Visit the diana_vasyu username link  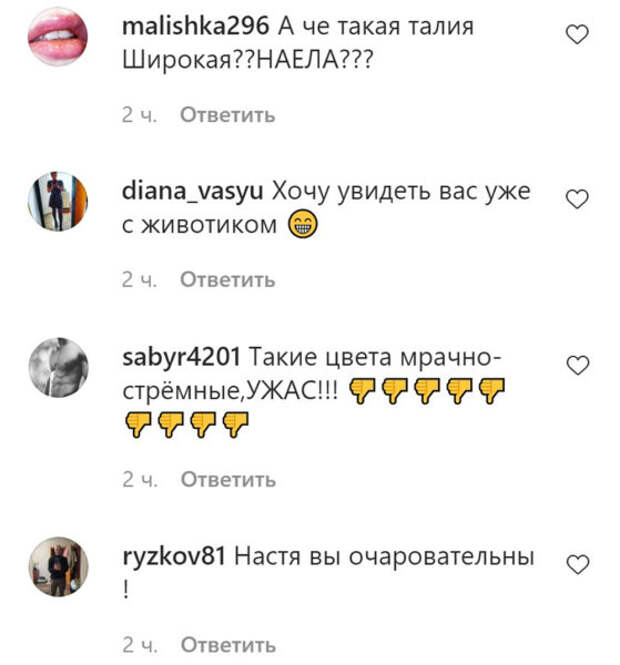193,192
